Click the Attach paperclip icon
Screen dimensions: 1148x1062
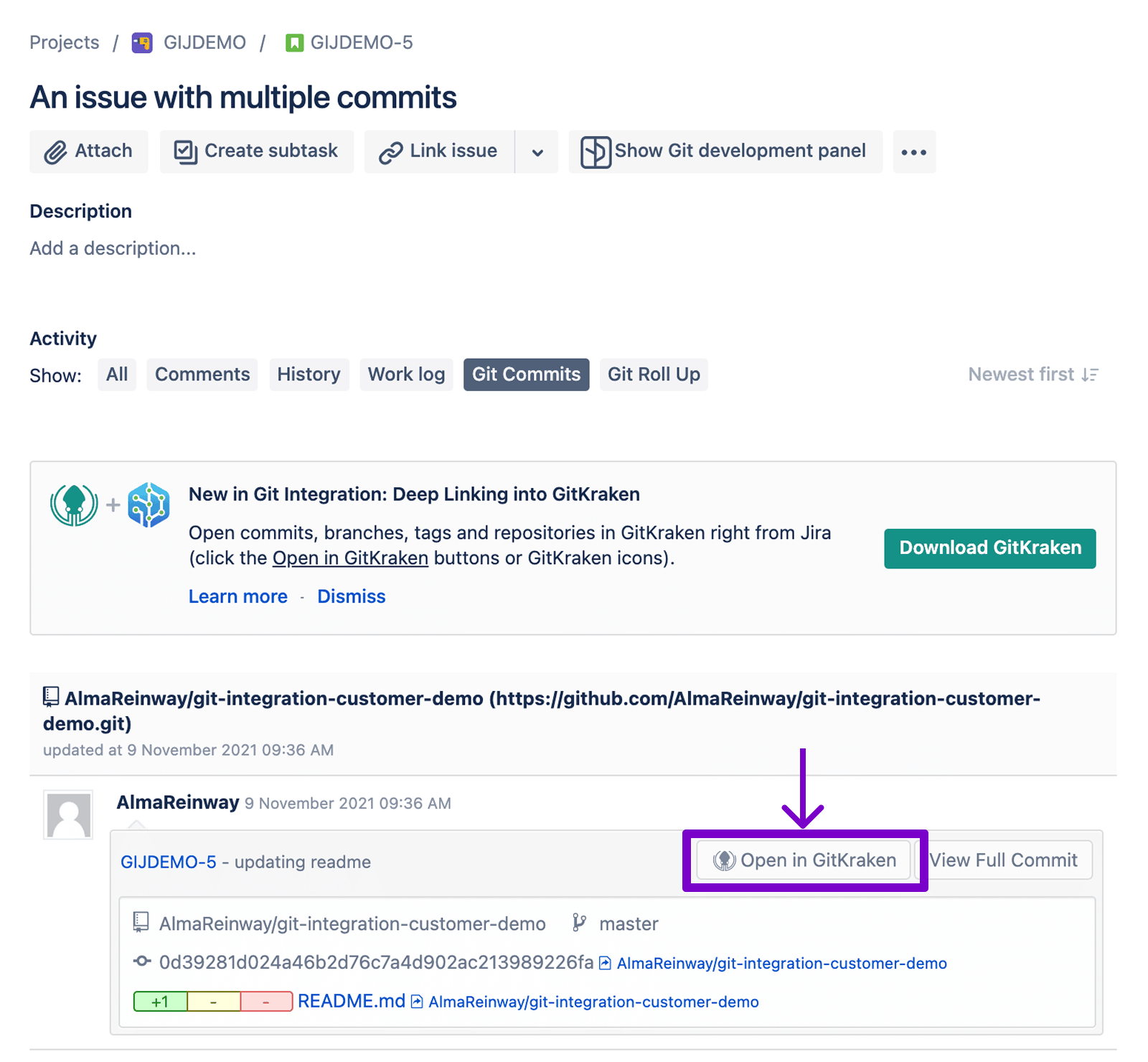point(54,151)
